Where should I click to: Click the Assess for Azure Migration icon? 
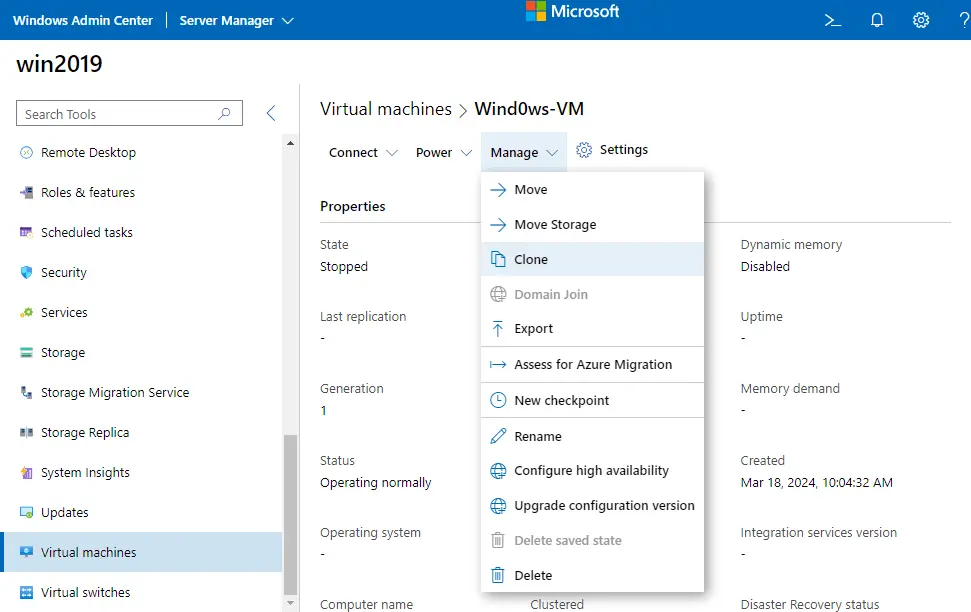pos(498,364)
